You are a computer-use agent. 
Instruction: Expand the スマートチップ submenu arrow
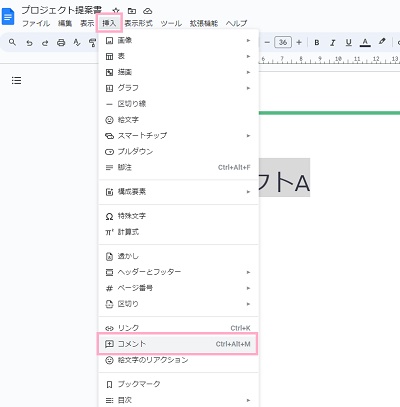pos(248,136)
